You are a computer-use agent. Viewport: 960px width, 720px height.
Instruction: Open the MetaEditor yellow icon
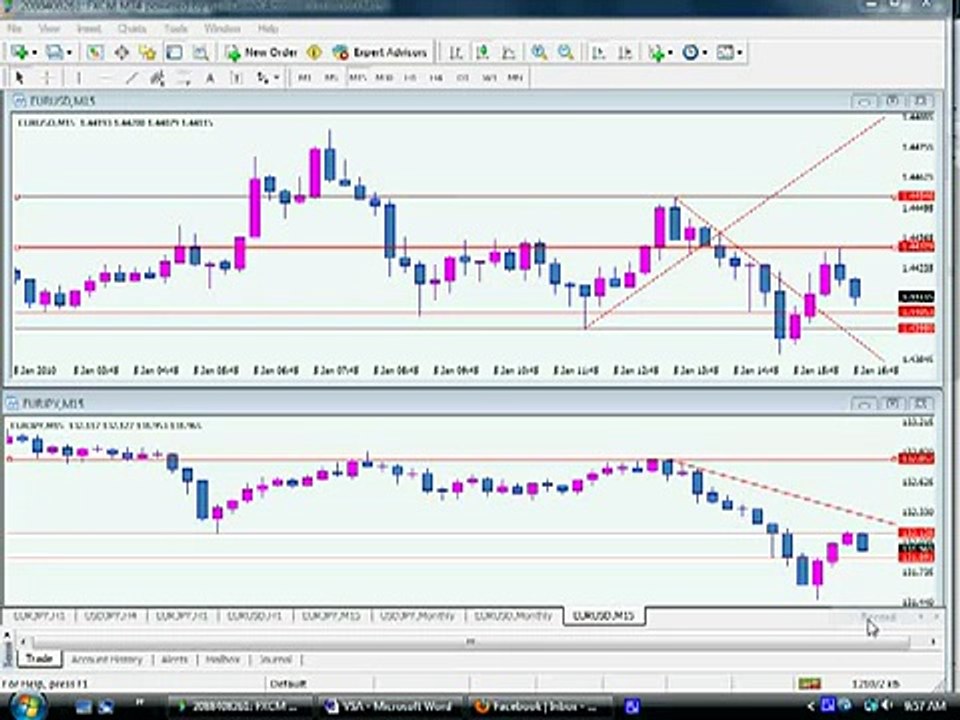[314, 53]
